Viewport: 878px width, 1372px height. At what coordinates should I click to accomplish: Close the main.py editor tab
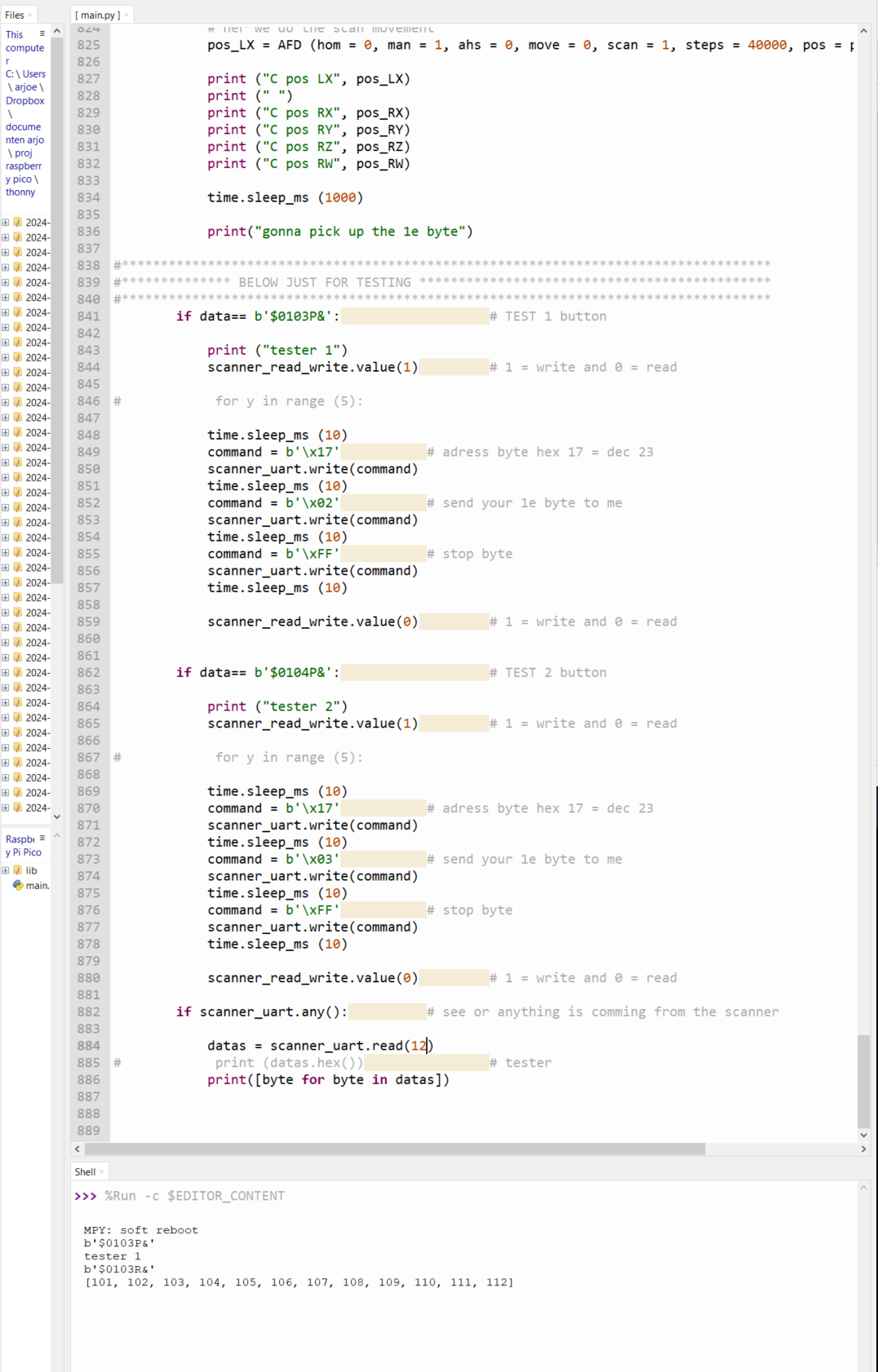coord(126,15)
